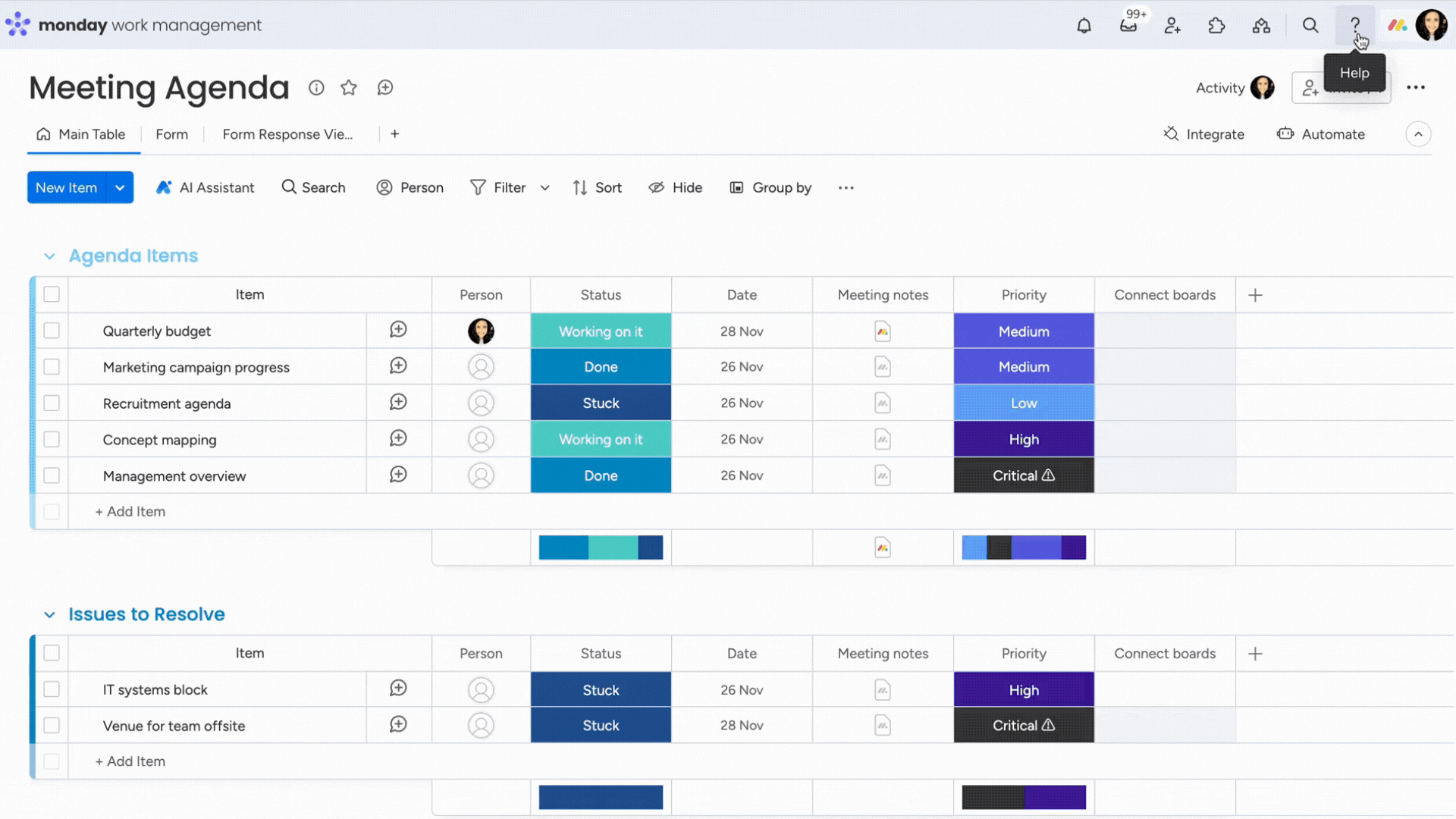This screenshot has height=819, width=1456.
Task: Select the priority color swatch for Management overview
Action: 1023,475
